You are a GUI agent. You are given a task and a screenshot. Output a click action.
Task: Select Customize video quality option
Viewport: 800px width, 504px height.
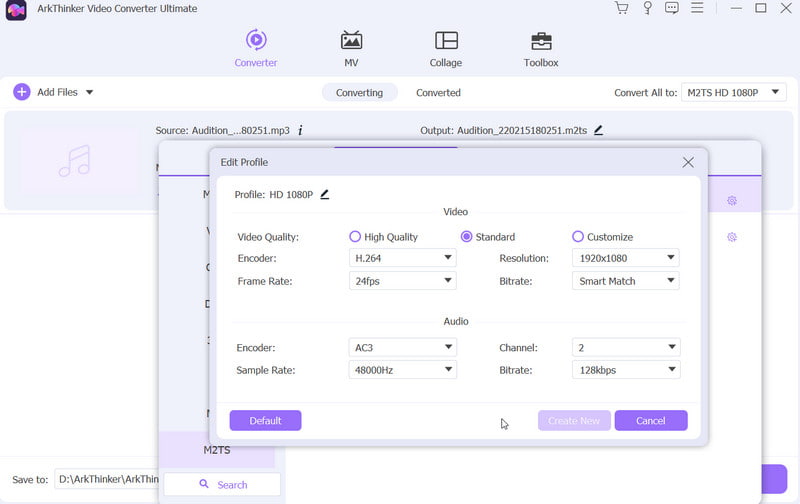coord(603,237)
